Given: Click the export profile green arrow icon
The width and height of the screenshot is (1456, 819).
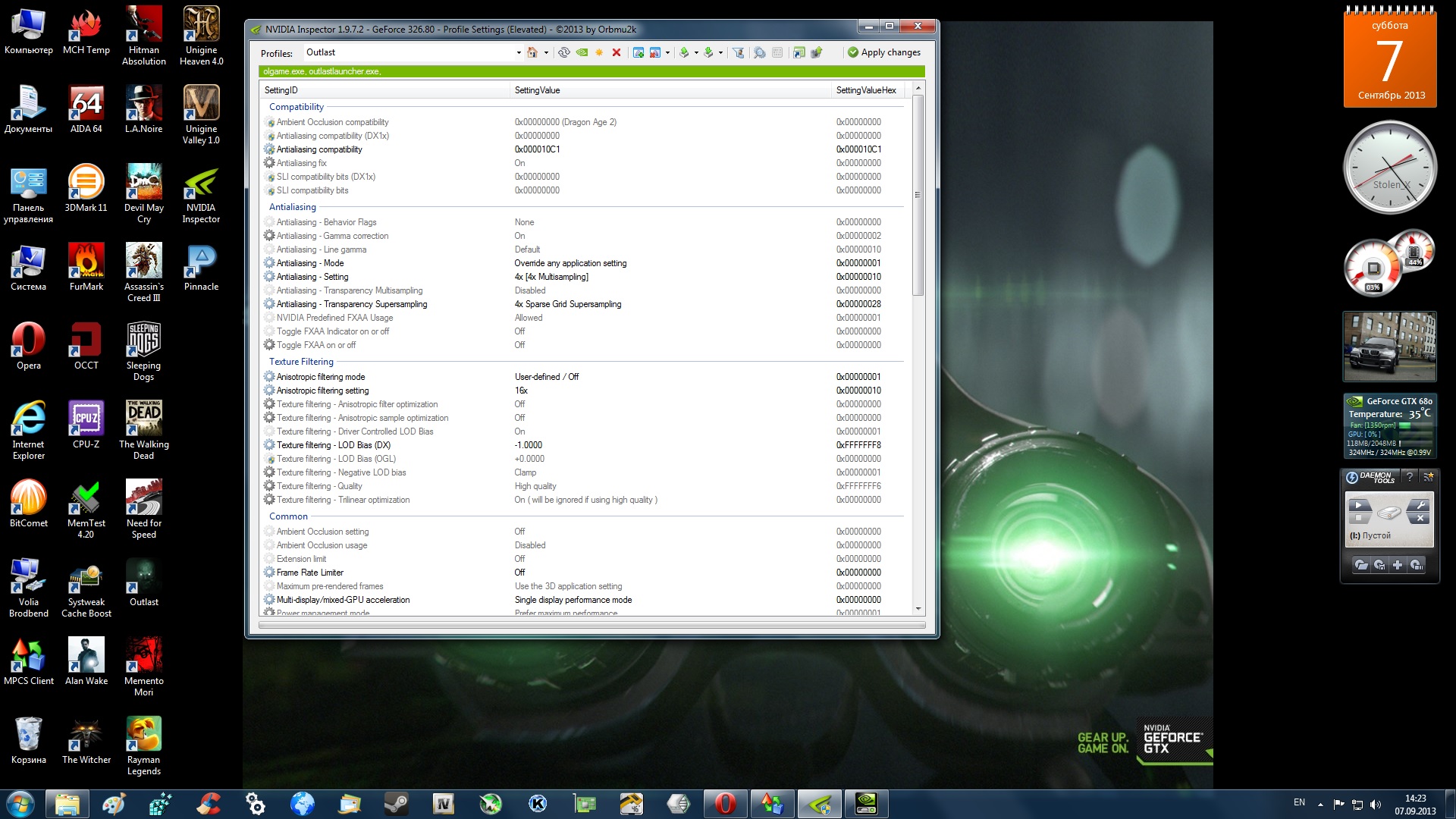Looking at the screenshot, I should pos(684,52).
